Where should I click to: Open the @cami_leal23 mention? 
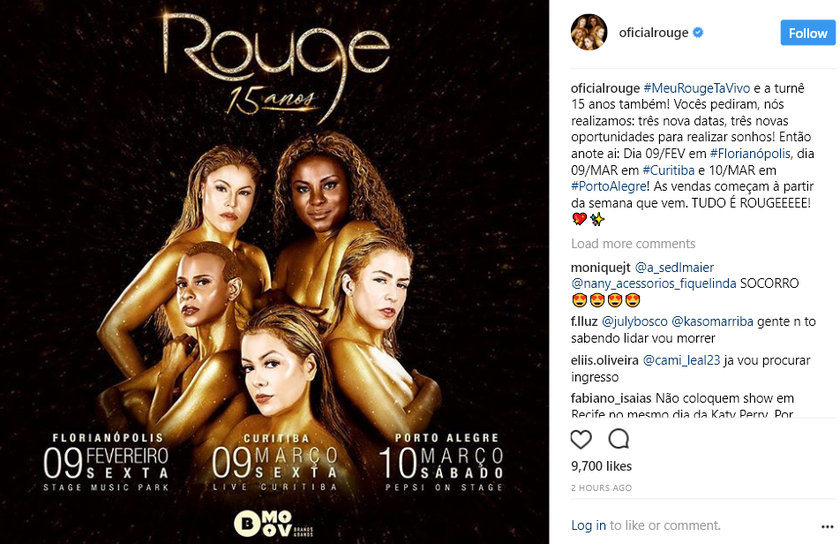[x=681, y=361]
